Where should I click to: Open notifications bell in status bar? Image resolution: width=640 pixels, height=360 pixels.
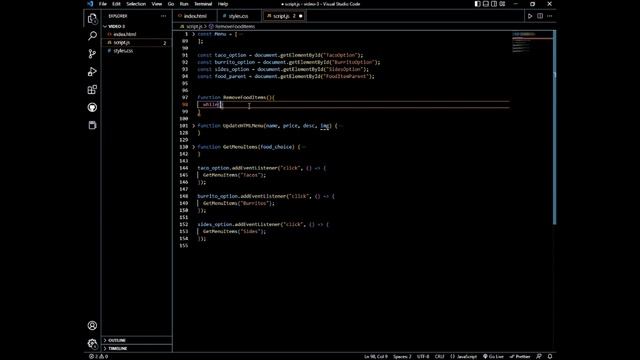tap(550, 356)
